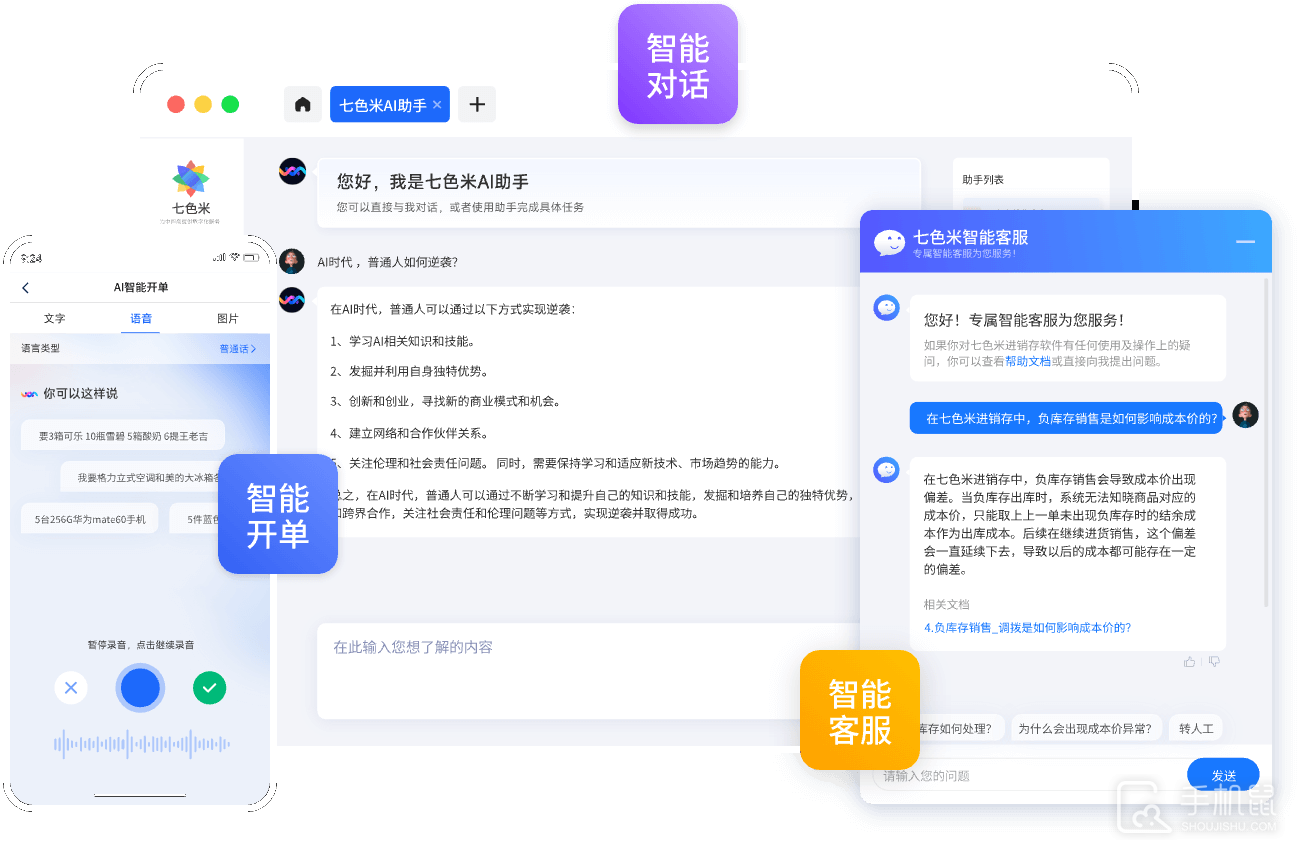Click the AI assistant avatar beside the greeting message
Viewport: 1300px width, 850px height.
pos(293,171)
